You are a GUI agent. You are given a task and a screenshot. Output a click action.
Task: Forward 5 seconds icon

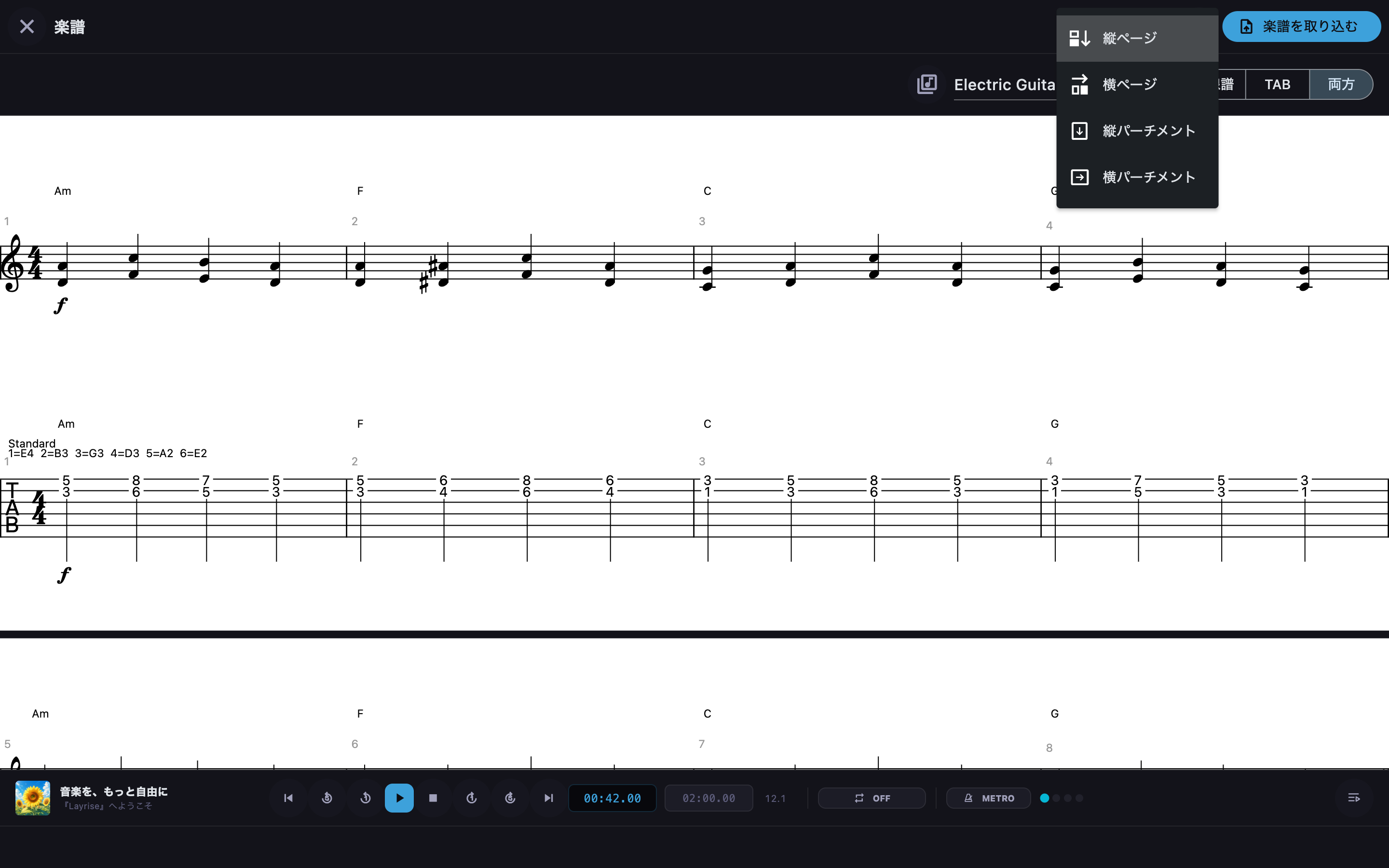(x=510, y=798)
